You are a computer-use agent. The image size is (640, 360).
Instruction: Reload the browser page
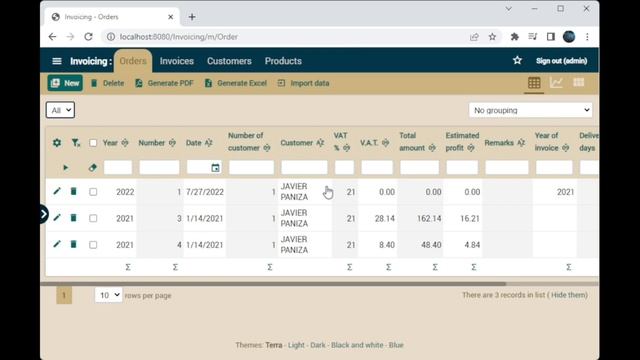click(88, 37)
